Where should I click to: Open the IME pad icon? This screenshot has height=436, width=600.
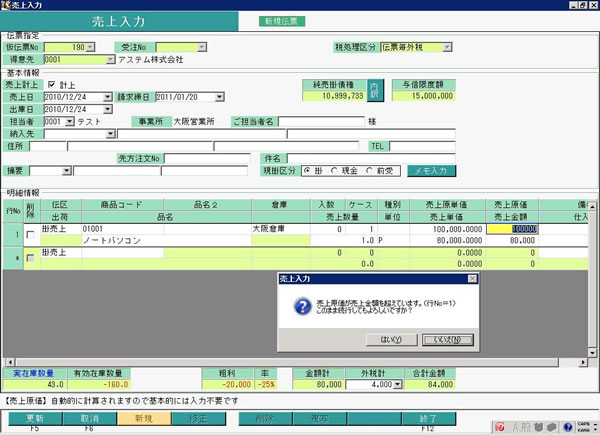(539, 427)
